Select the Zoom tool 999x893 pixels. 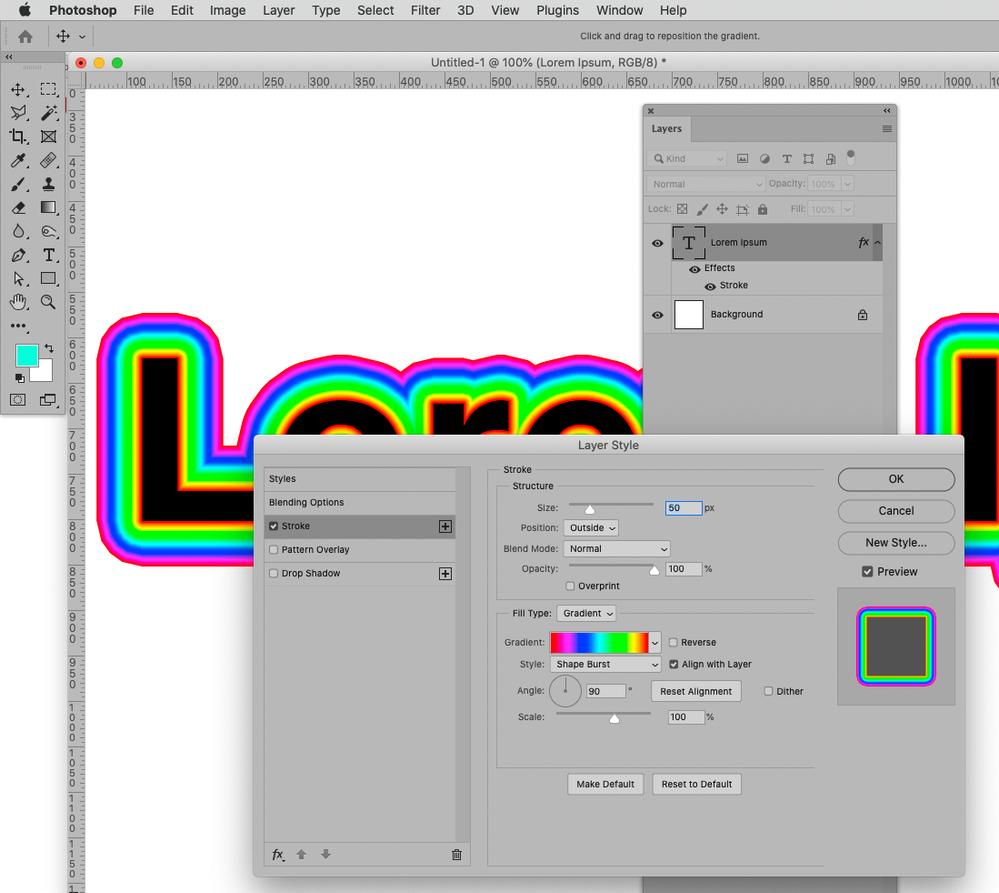pyautogui.click(x=47, y=302)
